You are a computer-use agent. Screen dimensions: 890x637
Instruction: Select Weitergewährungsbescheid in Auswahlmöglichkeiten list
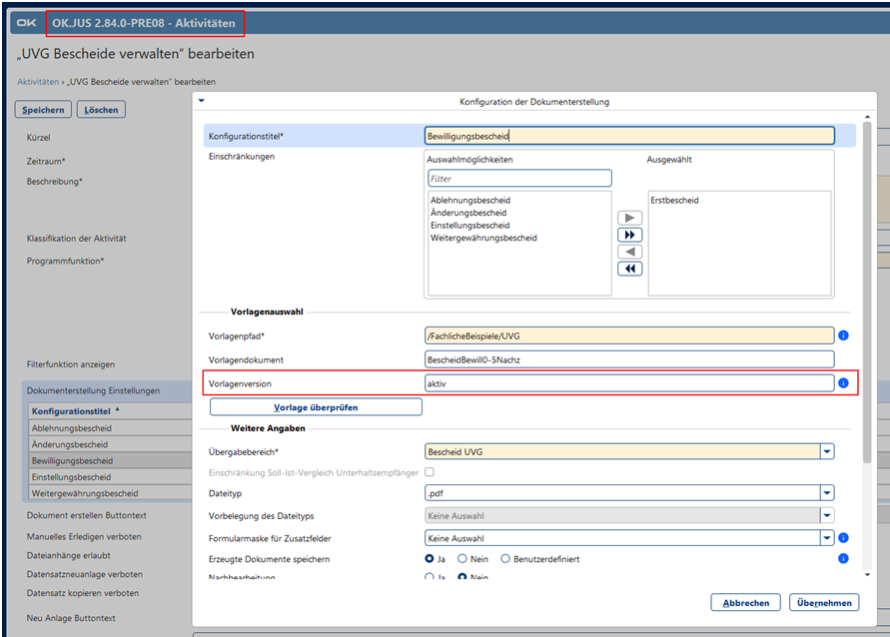pyautogui.click(x=484, y=238)
